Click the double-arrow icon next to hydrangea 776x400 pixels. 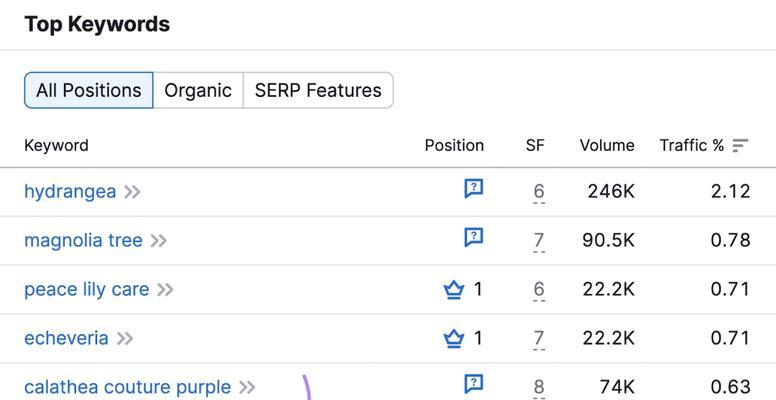(132, 192)
